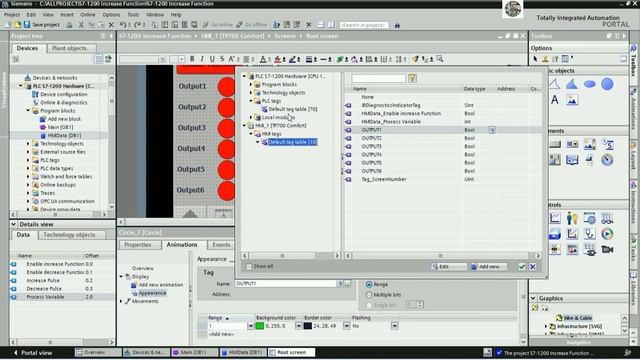Cancel tag dialog with X icon
Image resolution: width=640 pixels, height=360 pixels.
tap(533, 267)
